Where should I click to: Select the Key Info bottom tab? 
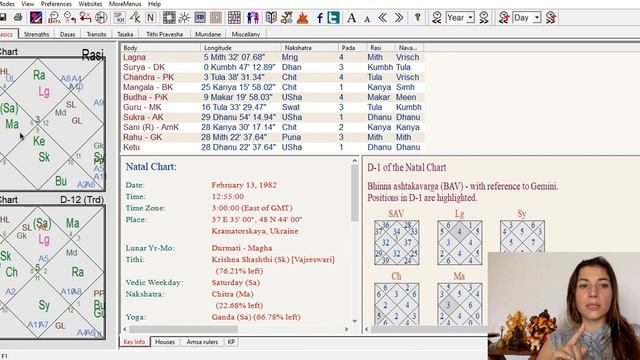134,342
